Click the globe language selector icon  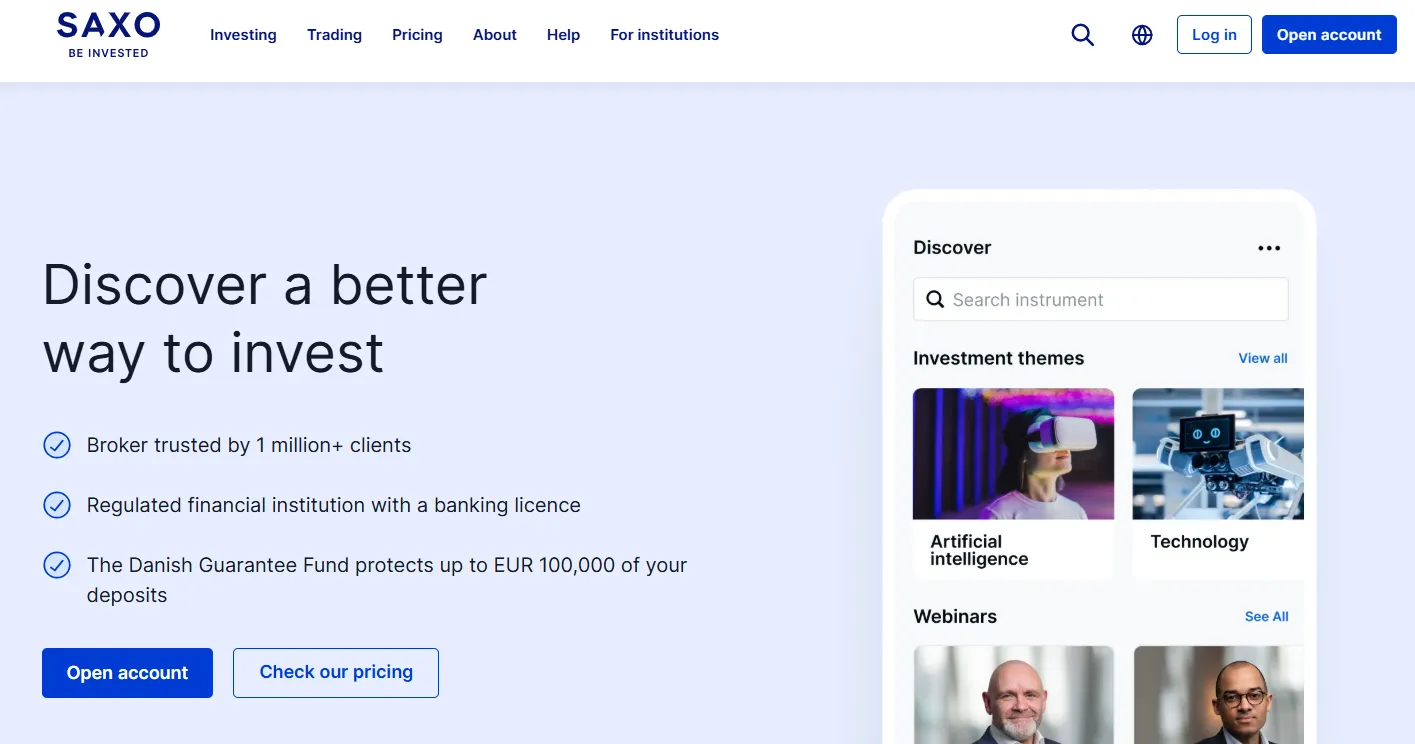click(1142, 35)
